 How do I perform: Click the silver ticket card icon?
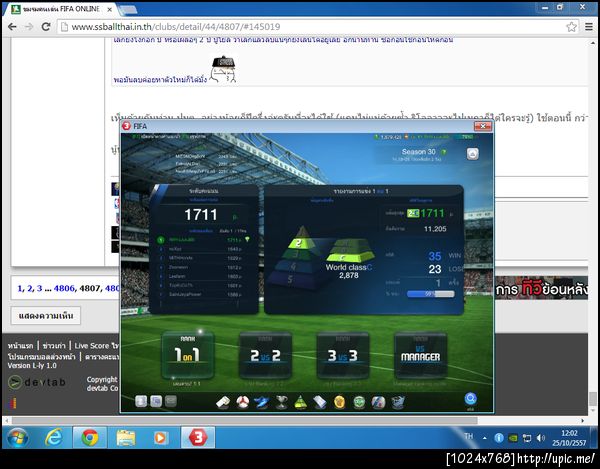click(x=320, y=402)
